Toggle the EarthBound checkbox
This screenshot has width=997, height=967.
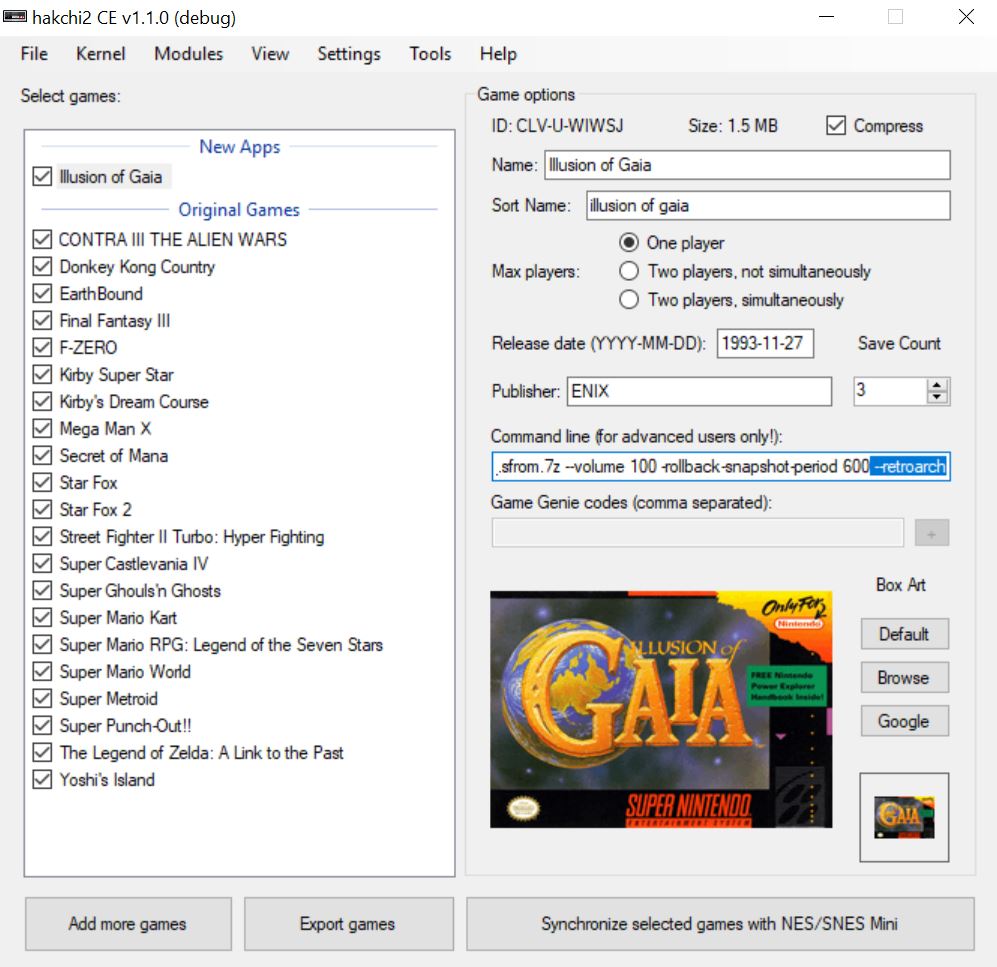(x=42, y=293)
